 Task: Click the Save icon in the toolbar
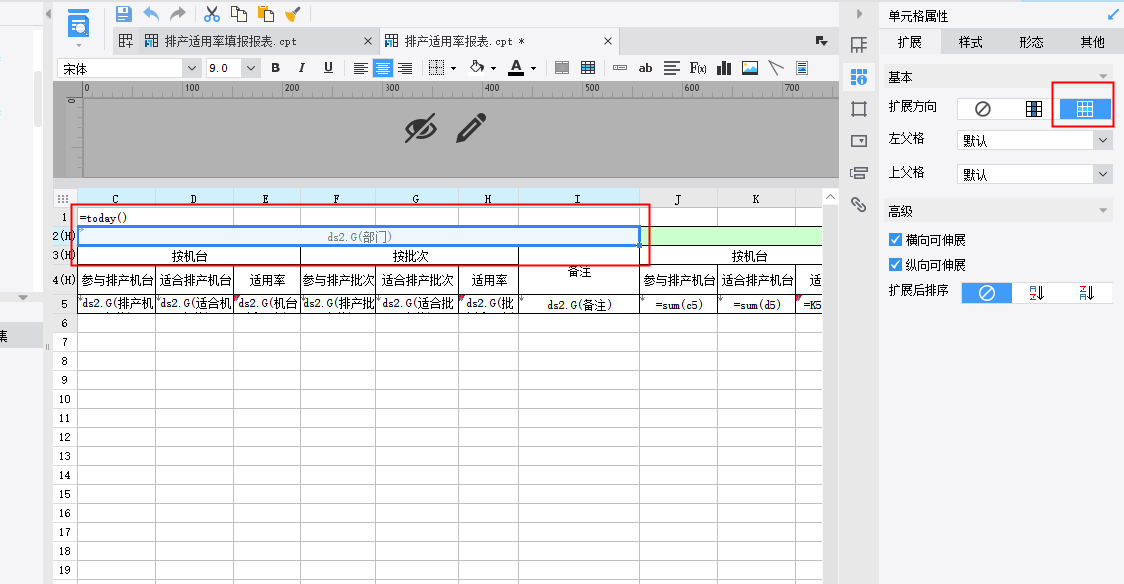(x=124, y=14)
